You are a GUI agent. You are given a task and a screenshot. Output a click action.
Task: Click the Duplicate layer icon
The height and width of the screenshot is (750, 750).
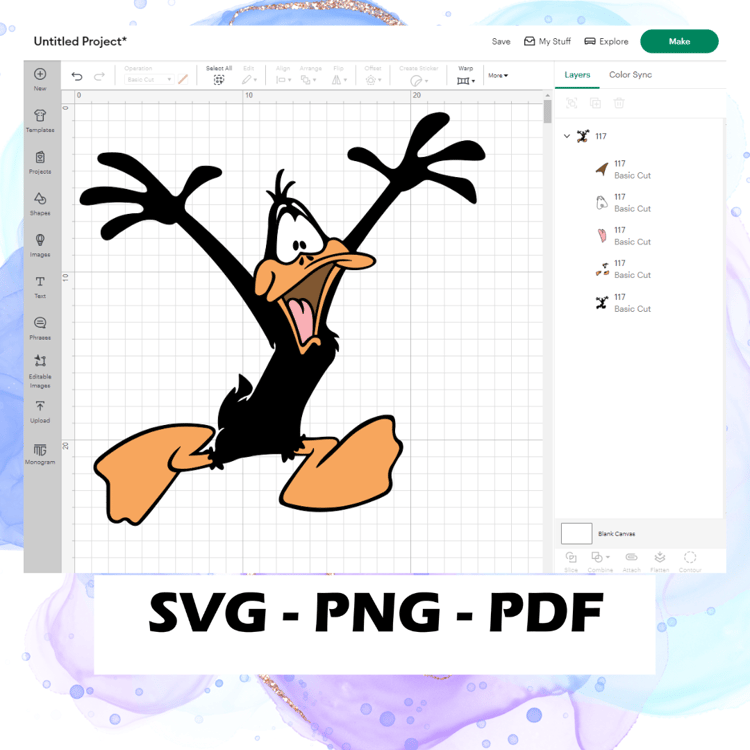pyautogui.click(x=596, y=103)
